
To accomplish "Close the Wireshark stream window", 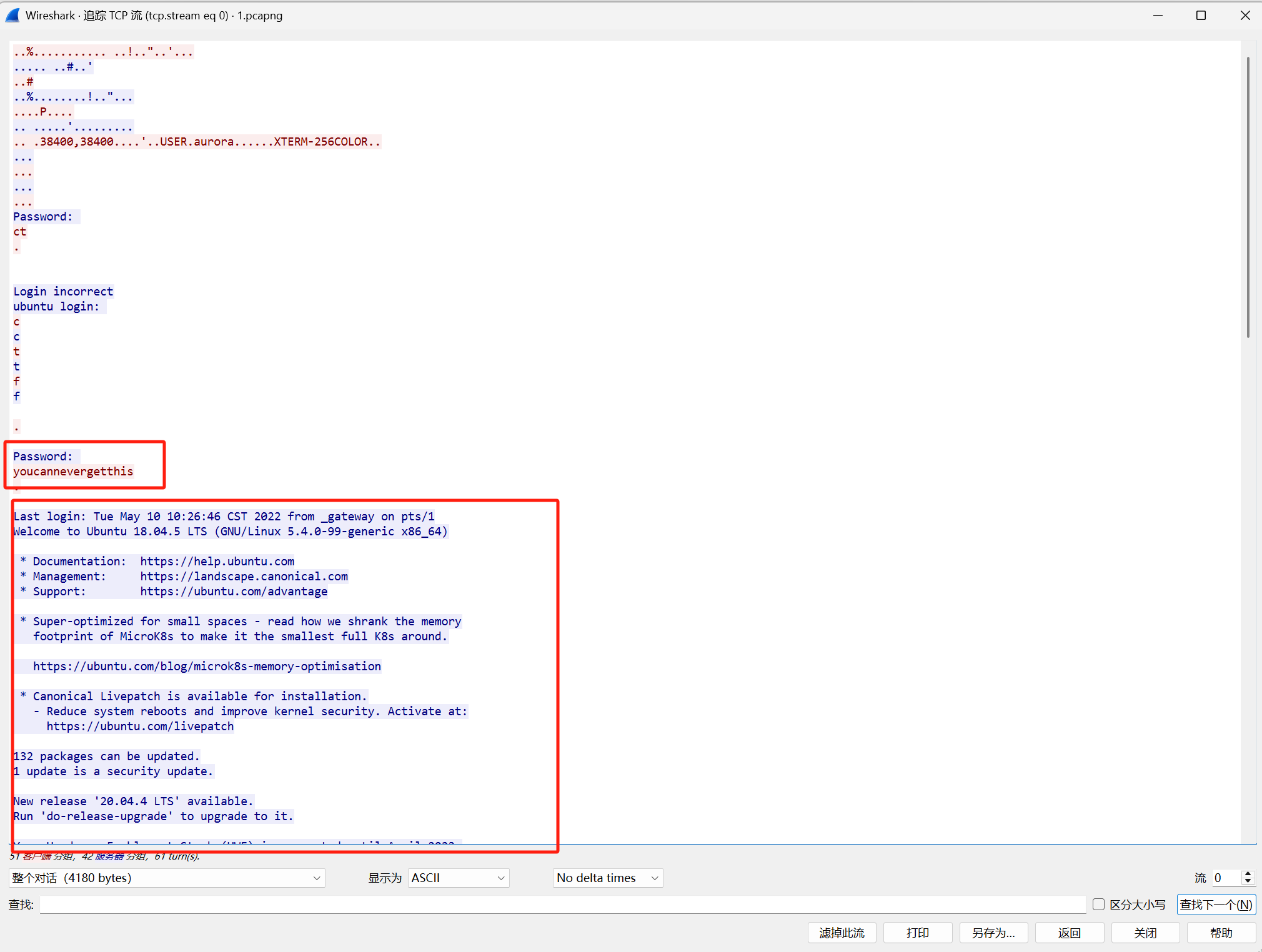I will [1245, 16].
